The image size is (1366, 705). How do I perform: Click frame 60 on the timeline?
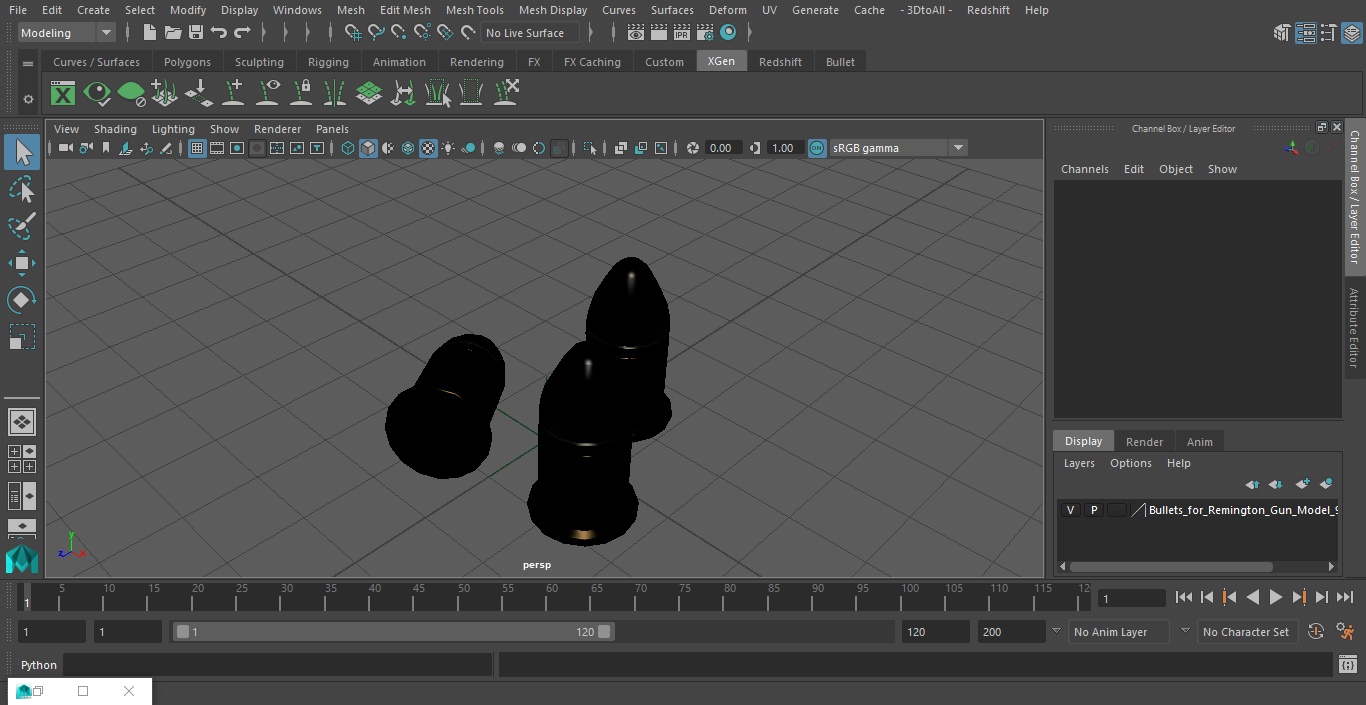tap(551, 597)
